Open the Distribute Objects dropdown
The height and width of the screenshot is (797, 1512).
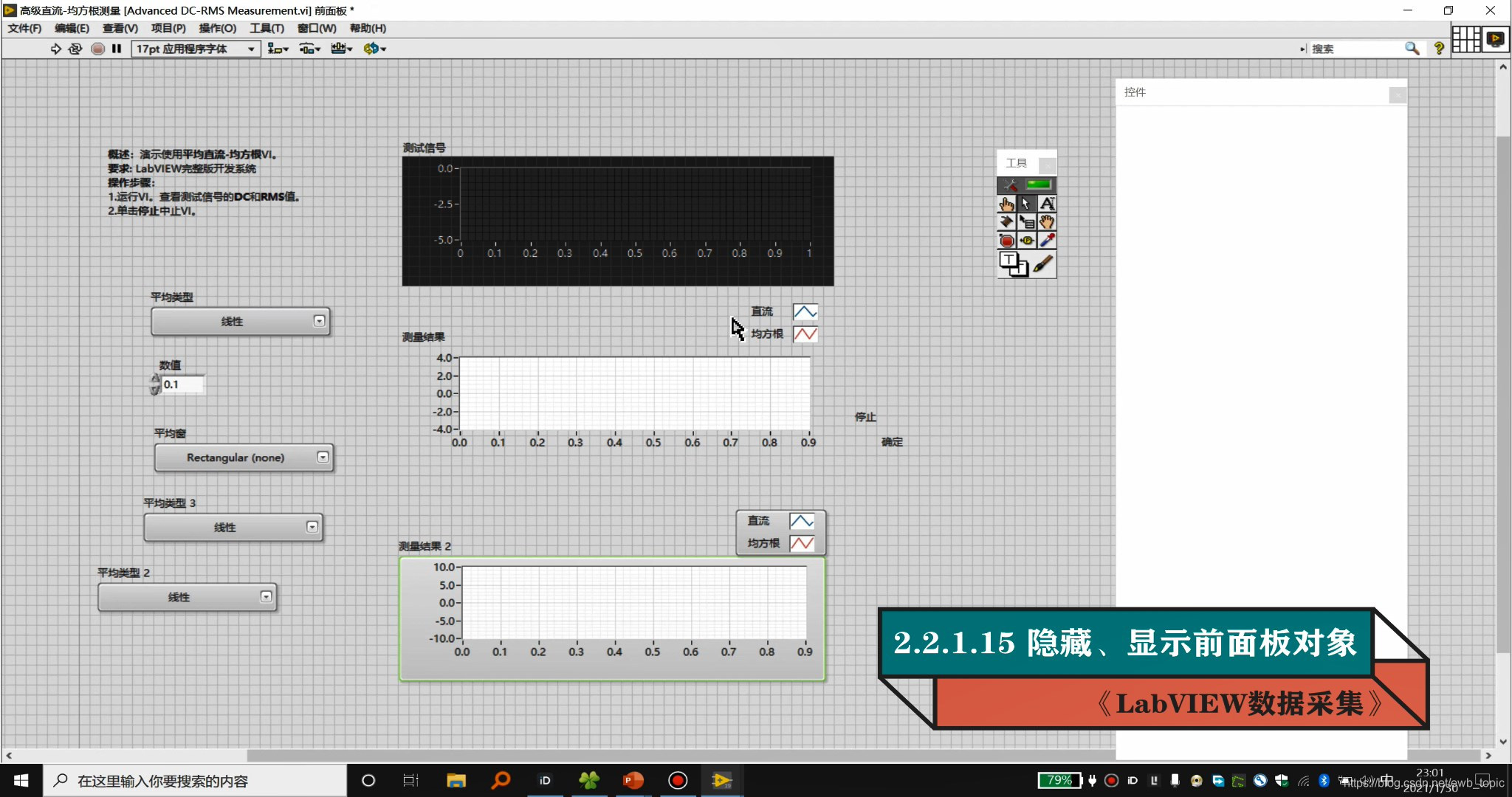(x=309, y=49)
